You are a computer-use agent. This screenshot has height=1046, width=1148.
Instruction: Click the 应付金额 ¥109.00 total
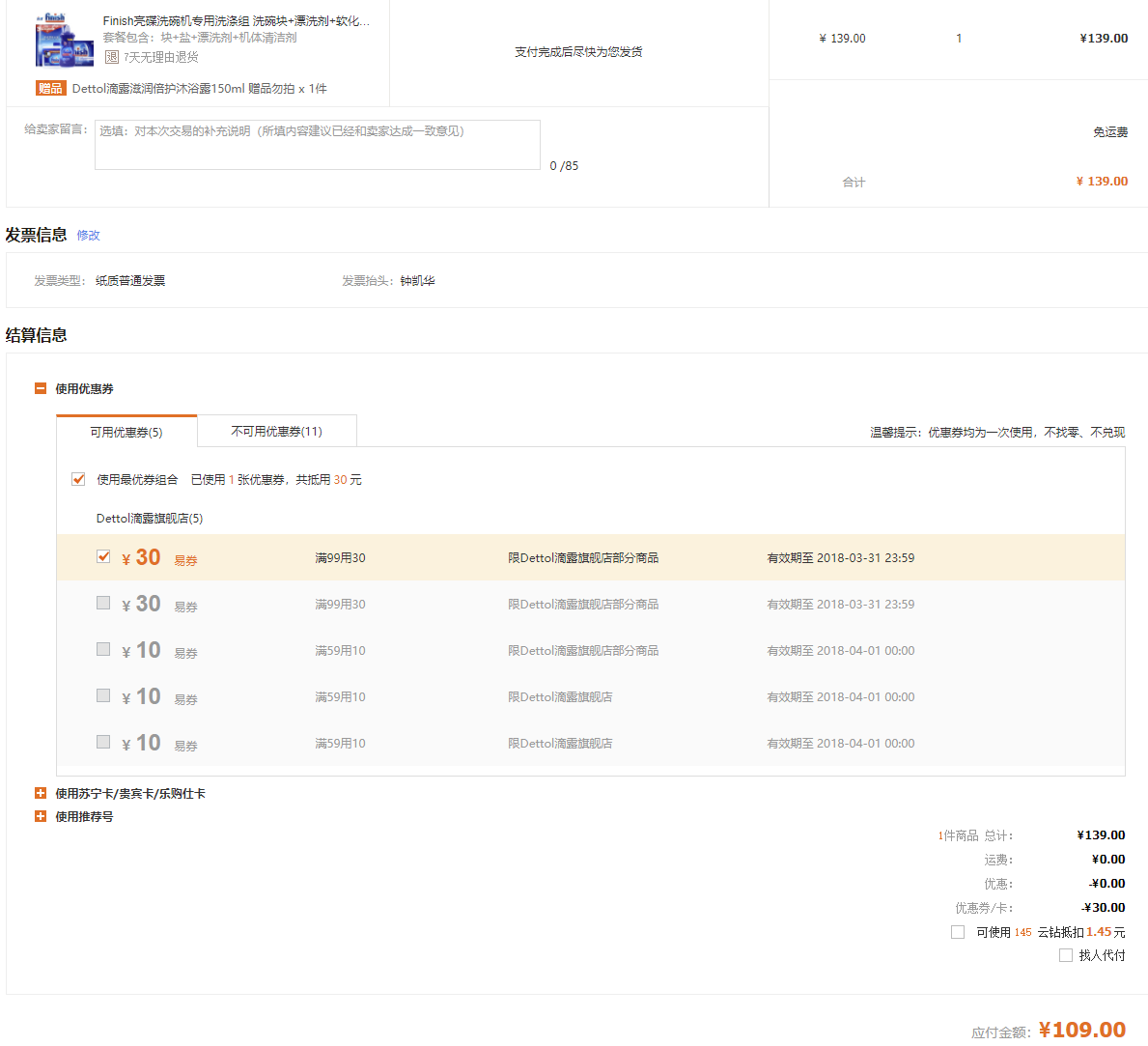[1082, 1030]
